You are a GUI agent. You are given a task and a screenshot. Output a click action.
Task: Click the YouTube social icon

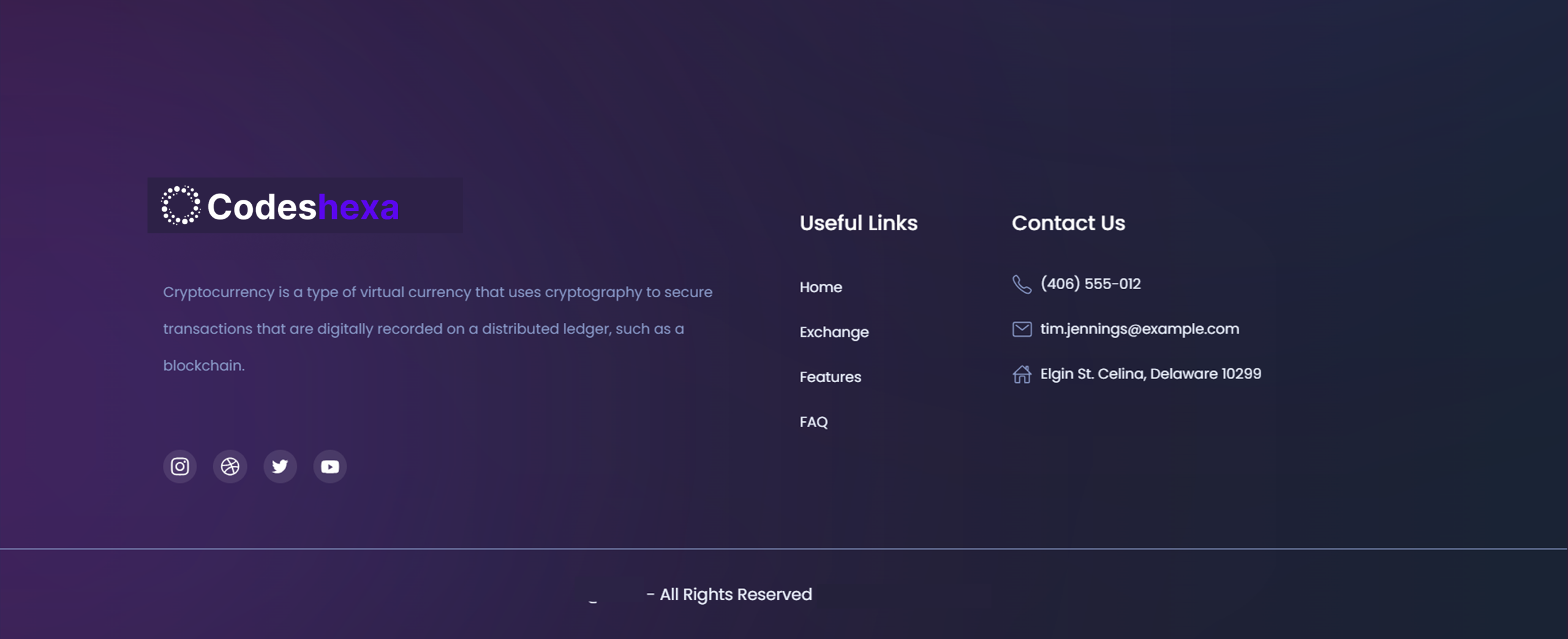tap(330, 467)
